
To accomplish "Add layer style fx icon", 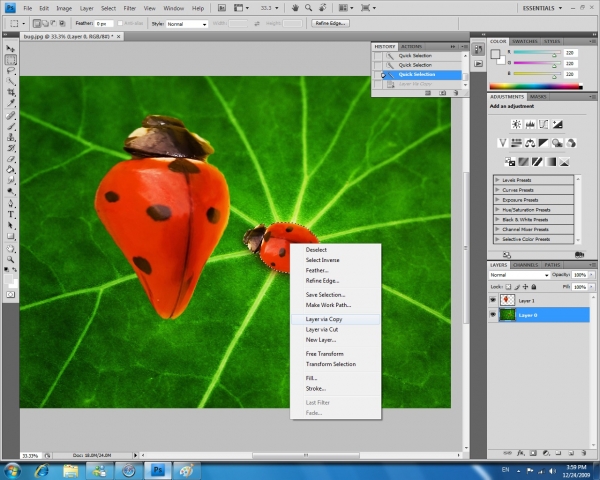I will coord(520,453).
